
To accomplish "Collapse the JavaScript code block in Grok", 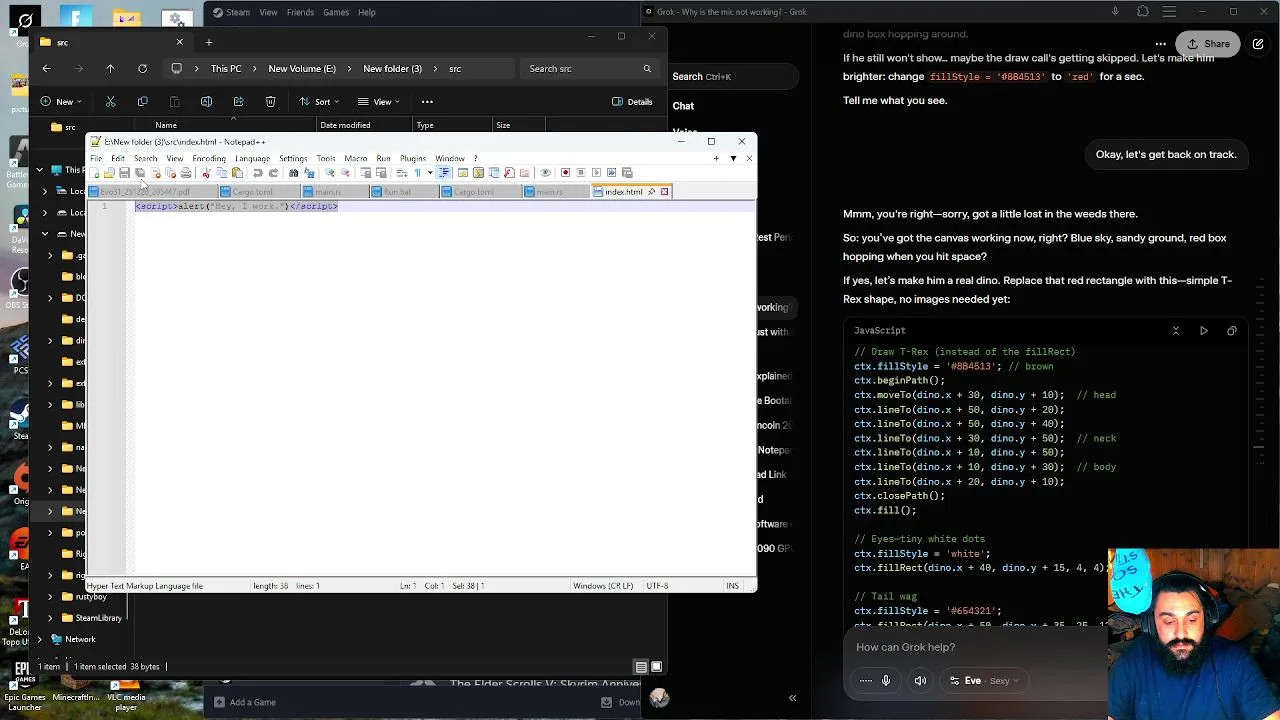I will pyautogui.click(x=1176, y=330).
